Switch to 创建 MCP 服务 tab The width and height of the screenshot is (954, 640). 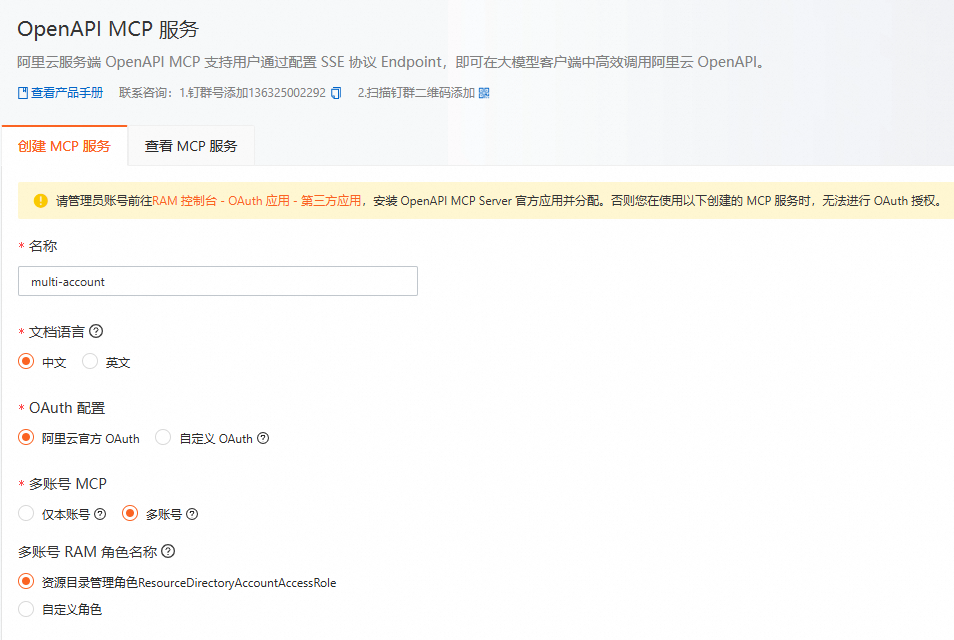pos(64,146)
